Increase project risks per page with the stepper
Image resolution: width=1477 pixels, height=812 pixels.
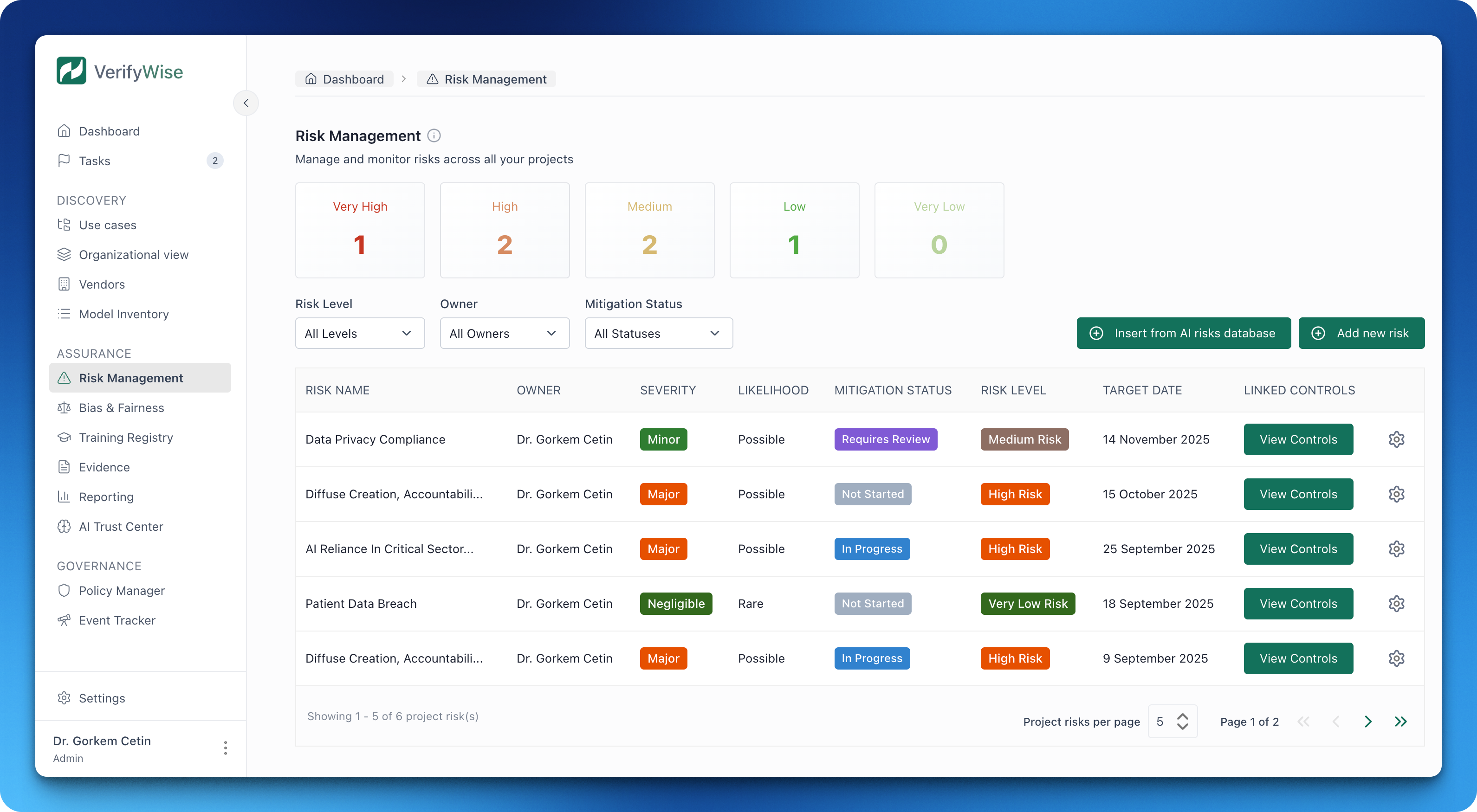[1182, 716]
